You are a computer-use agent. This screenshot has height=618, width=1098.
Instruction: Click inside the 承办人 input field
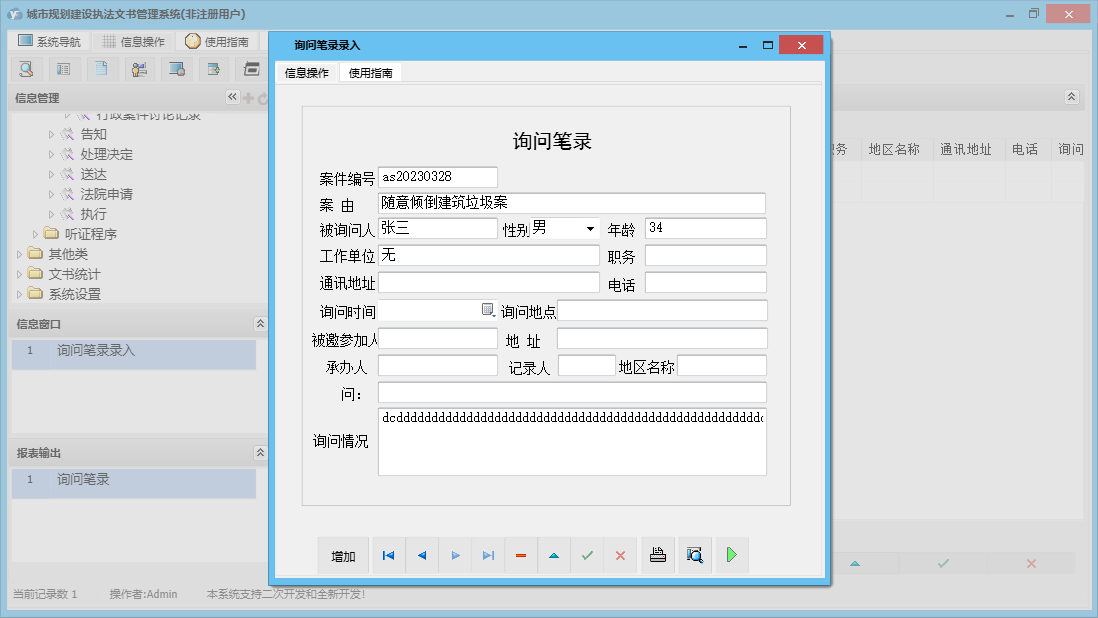tap(437, 364)
